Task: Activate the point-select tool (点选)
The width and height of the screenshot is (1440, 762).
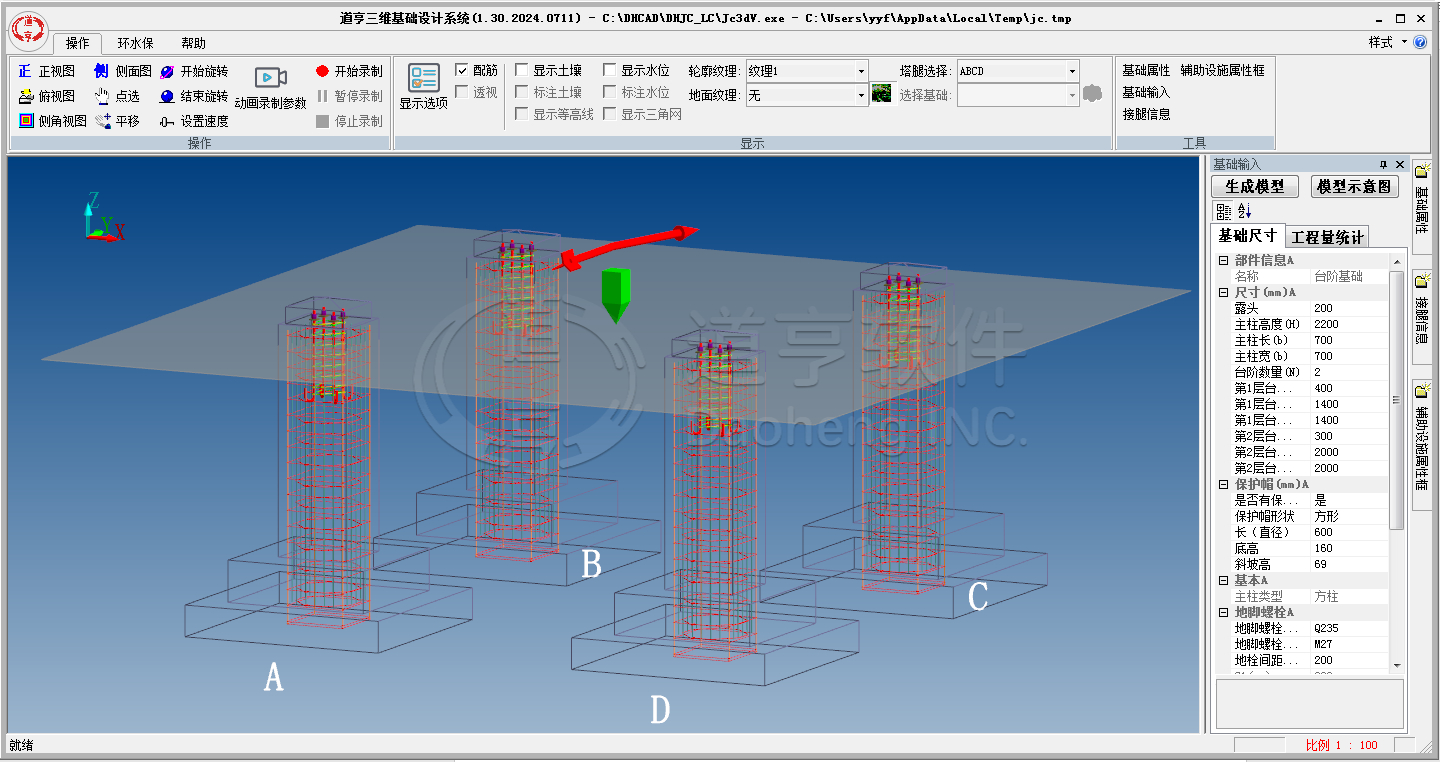Action: [117, 96]
